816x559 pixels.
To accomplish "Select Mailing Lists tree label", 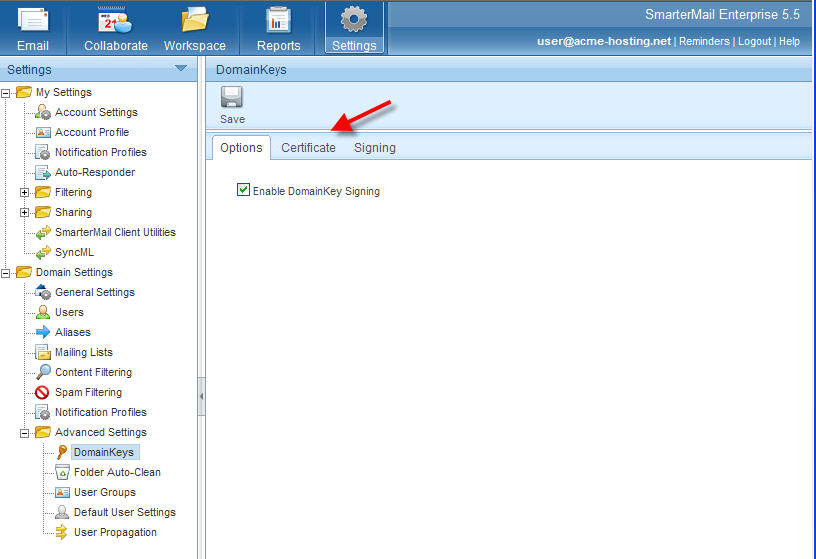I will tap(84, 352).
